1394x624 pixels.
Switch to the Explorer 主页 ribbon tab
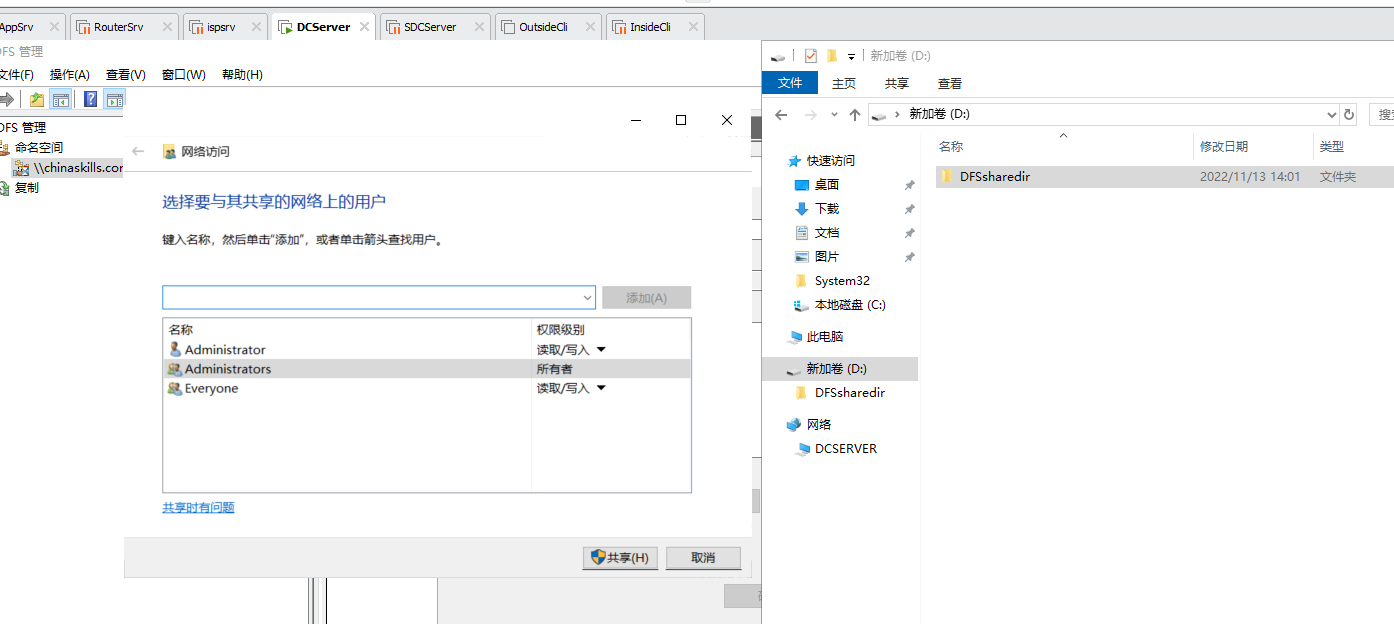click(844, 84)
